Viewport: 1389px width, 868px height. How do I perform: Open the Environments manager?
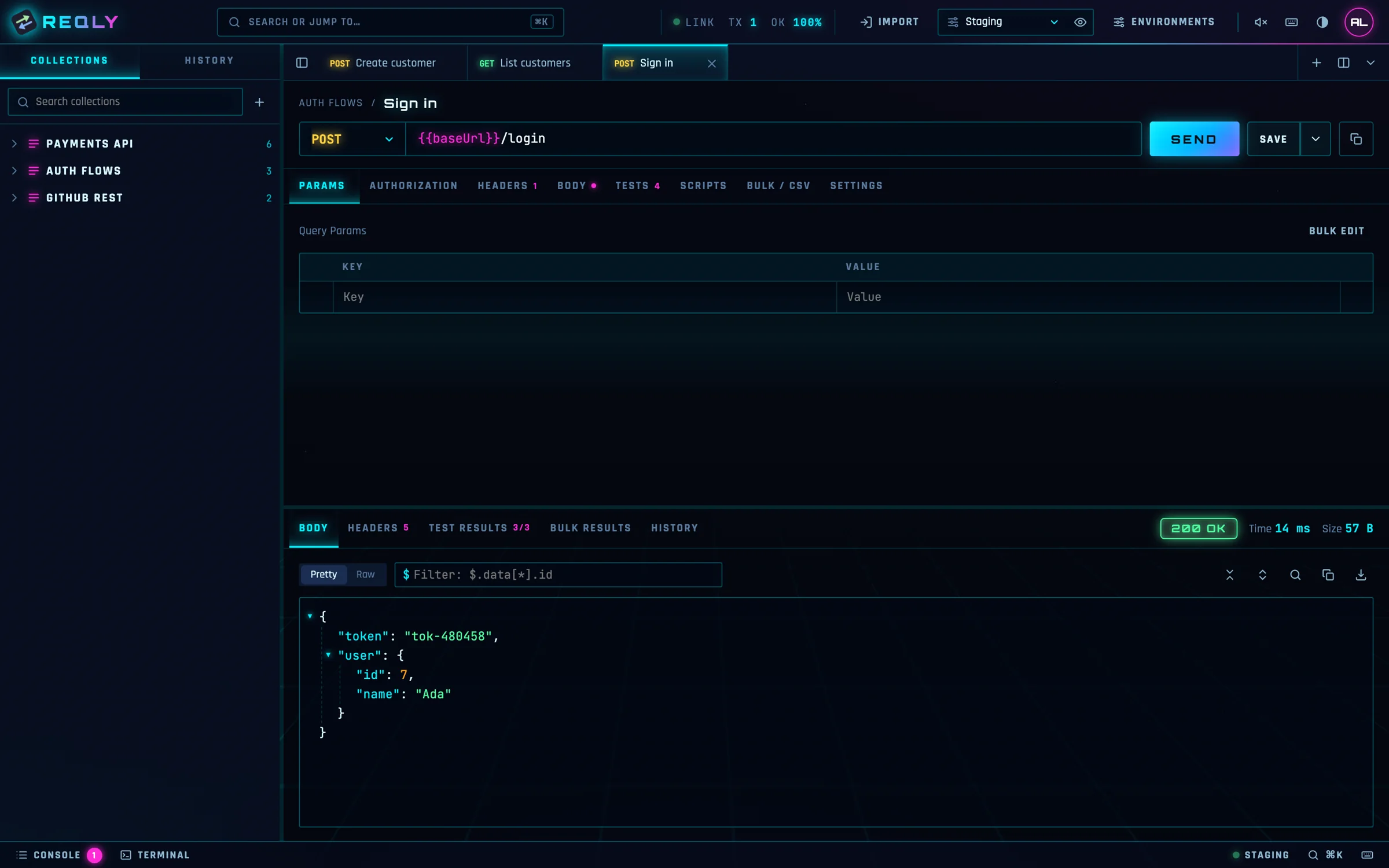[x=1164, y=22]
